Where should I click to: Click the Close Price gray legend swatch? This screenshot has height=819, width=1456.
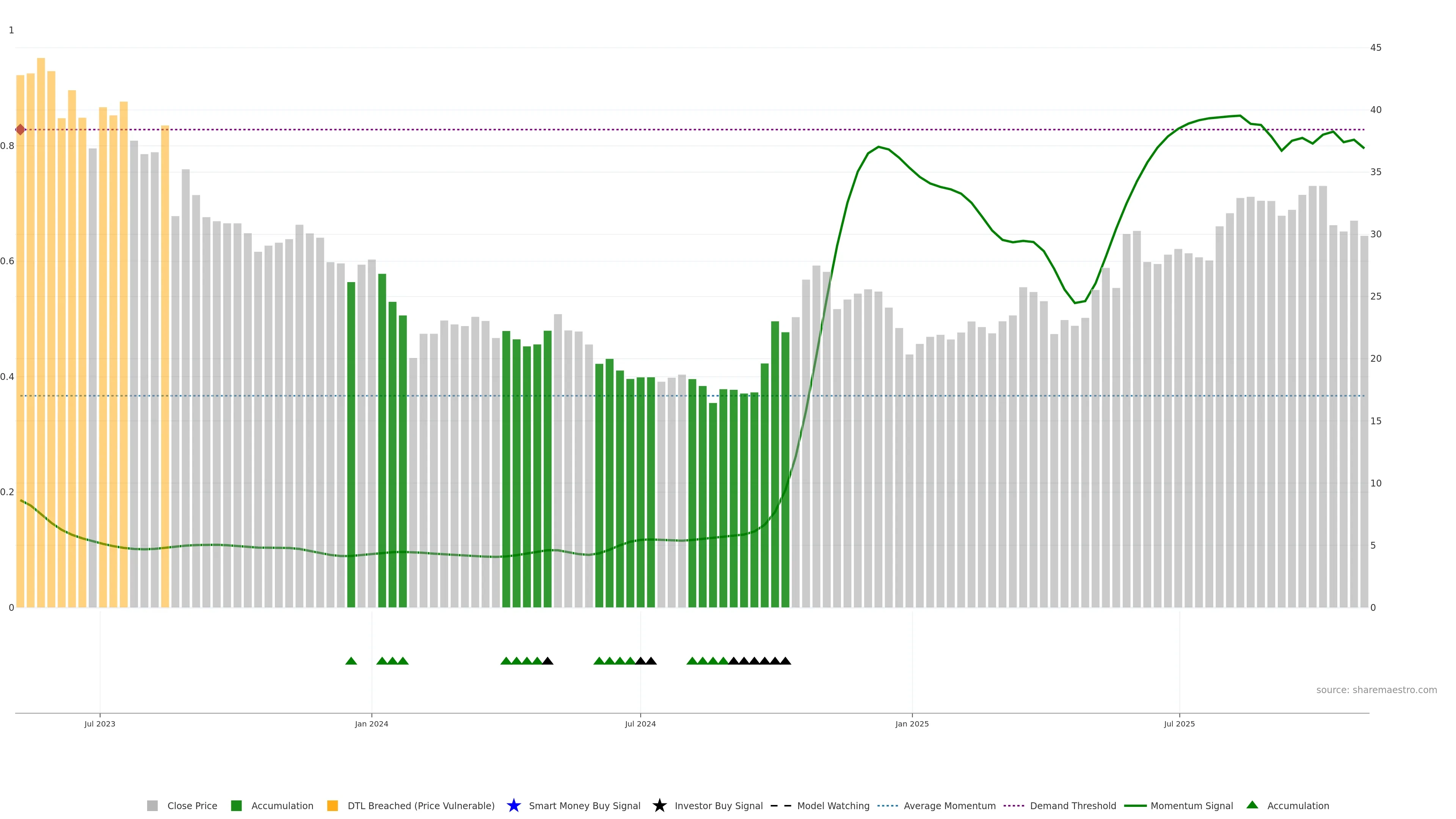[152, 805]
